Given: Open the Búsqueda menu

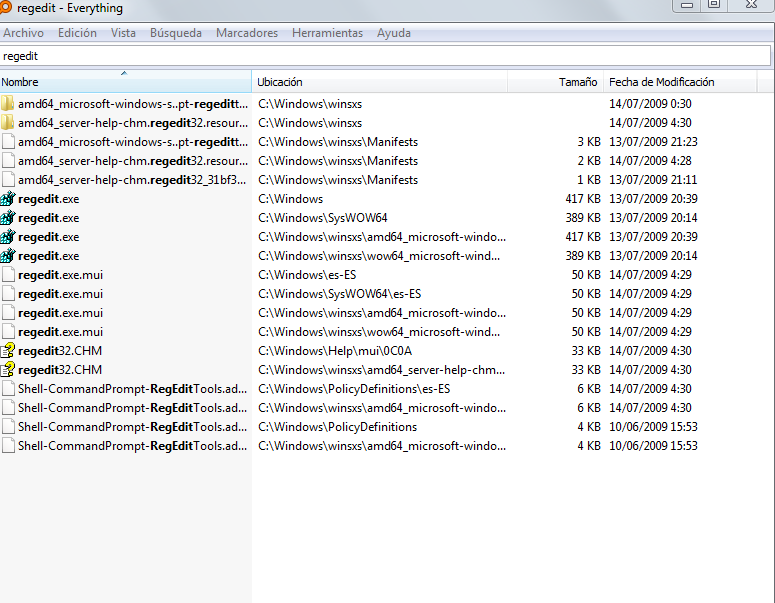Looking at the screenshot, I should (x=175, y=33).
